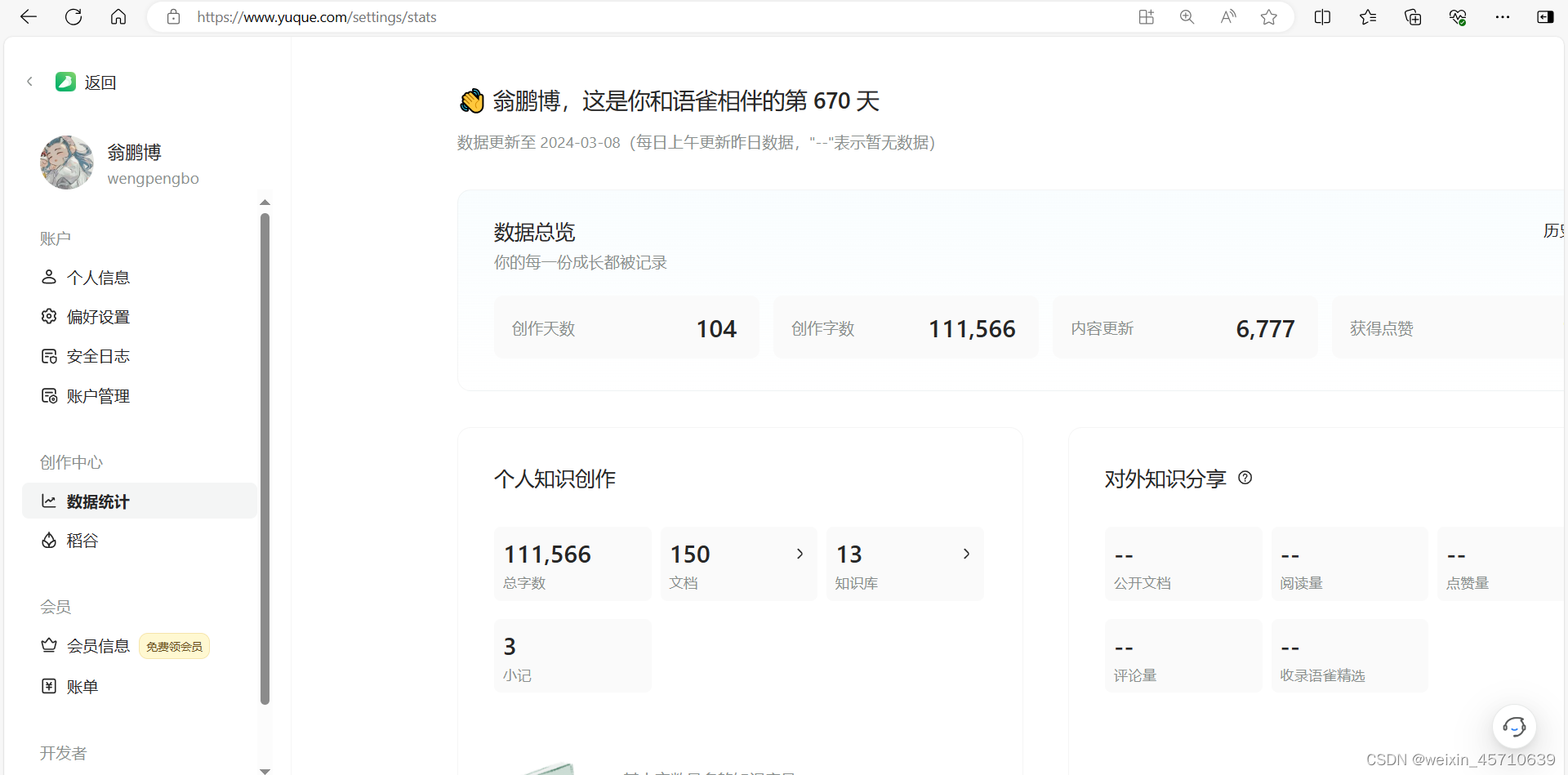The width and height of the screenshot is (1568, 775).
Task: Click the 免费领会员 badge
Action: click(x=174, y=646)
